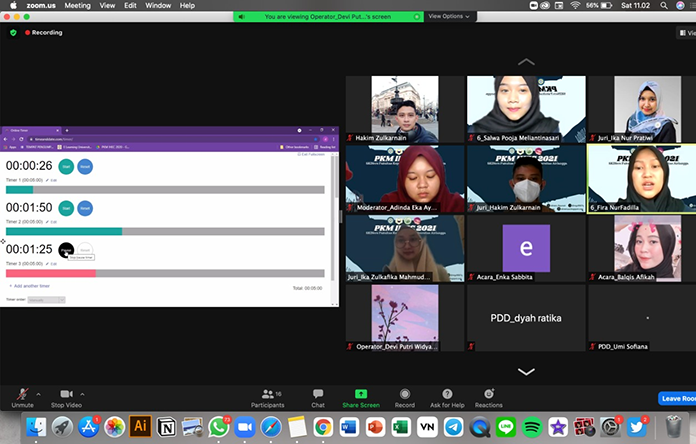Screen dimensions: 696x444
Task: Click the Ask for Help icon
Action: click(x=446, y=395)
